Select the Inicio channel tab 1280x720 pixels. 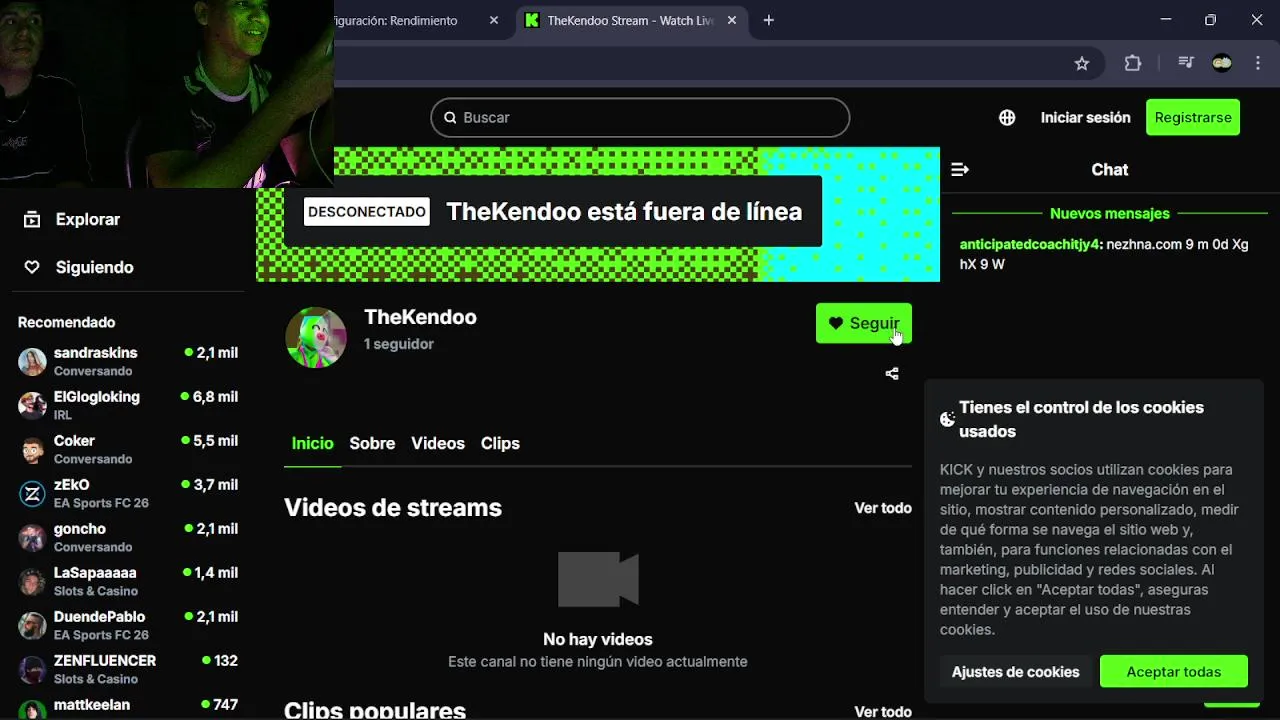pyautogui.click(x=312, y=443)
